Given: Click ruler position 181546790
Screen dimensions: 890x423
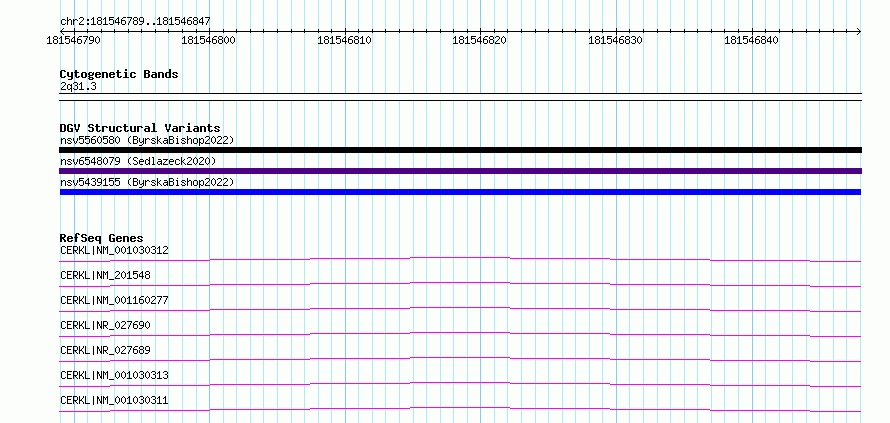Looking at the screenshot, I should [74, 40].
